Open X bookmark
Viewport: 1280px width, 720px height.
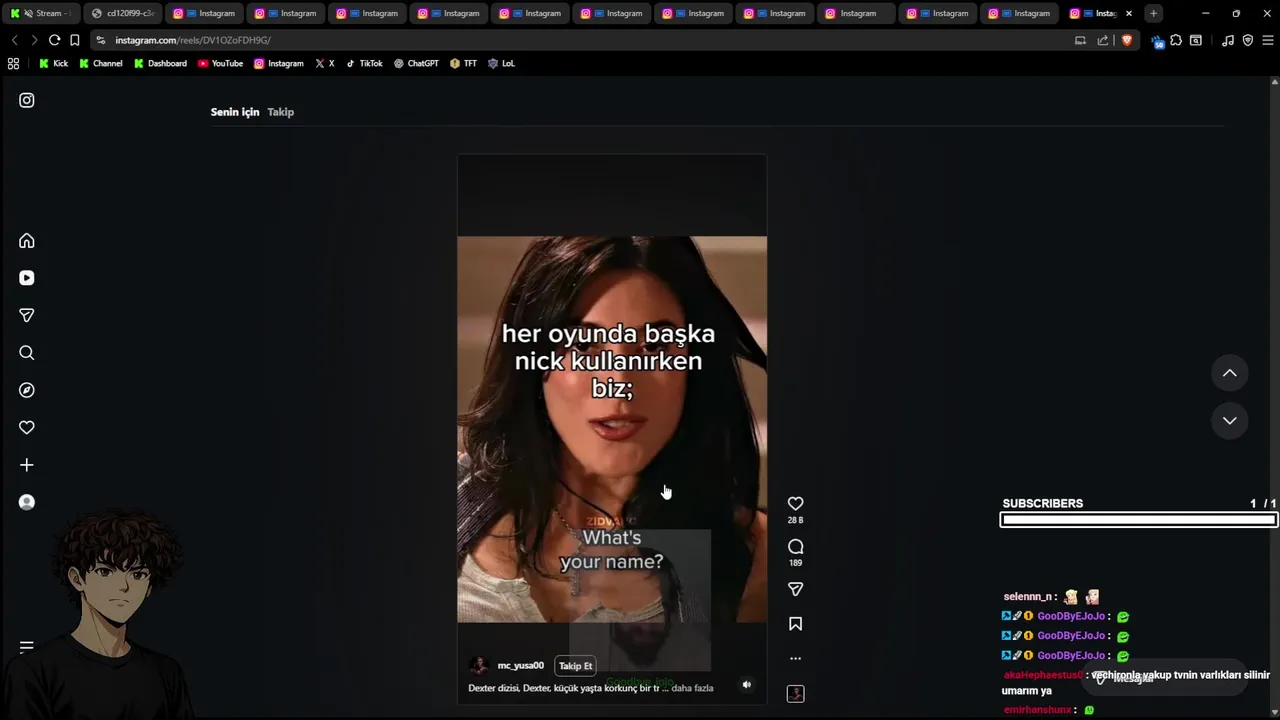pos(325,63)
